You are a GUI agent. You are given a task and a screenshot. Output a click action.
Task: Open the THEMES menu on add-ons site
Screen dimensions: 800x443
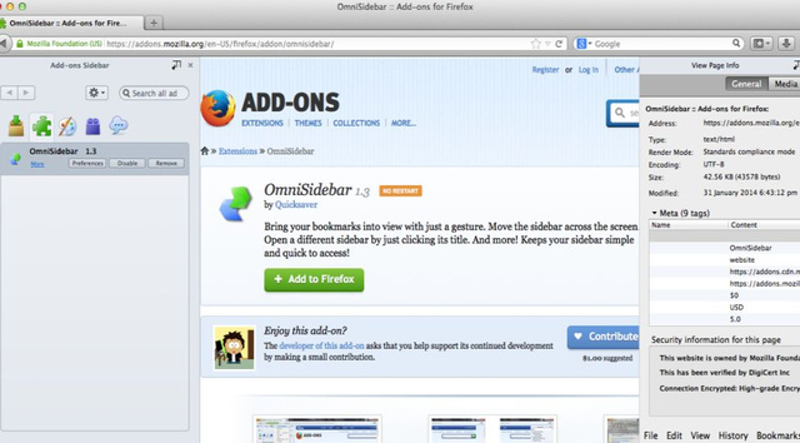308,123
